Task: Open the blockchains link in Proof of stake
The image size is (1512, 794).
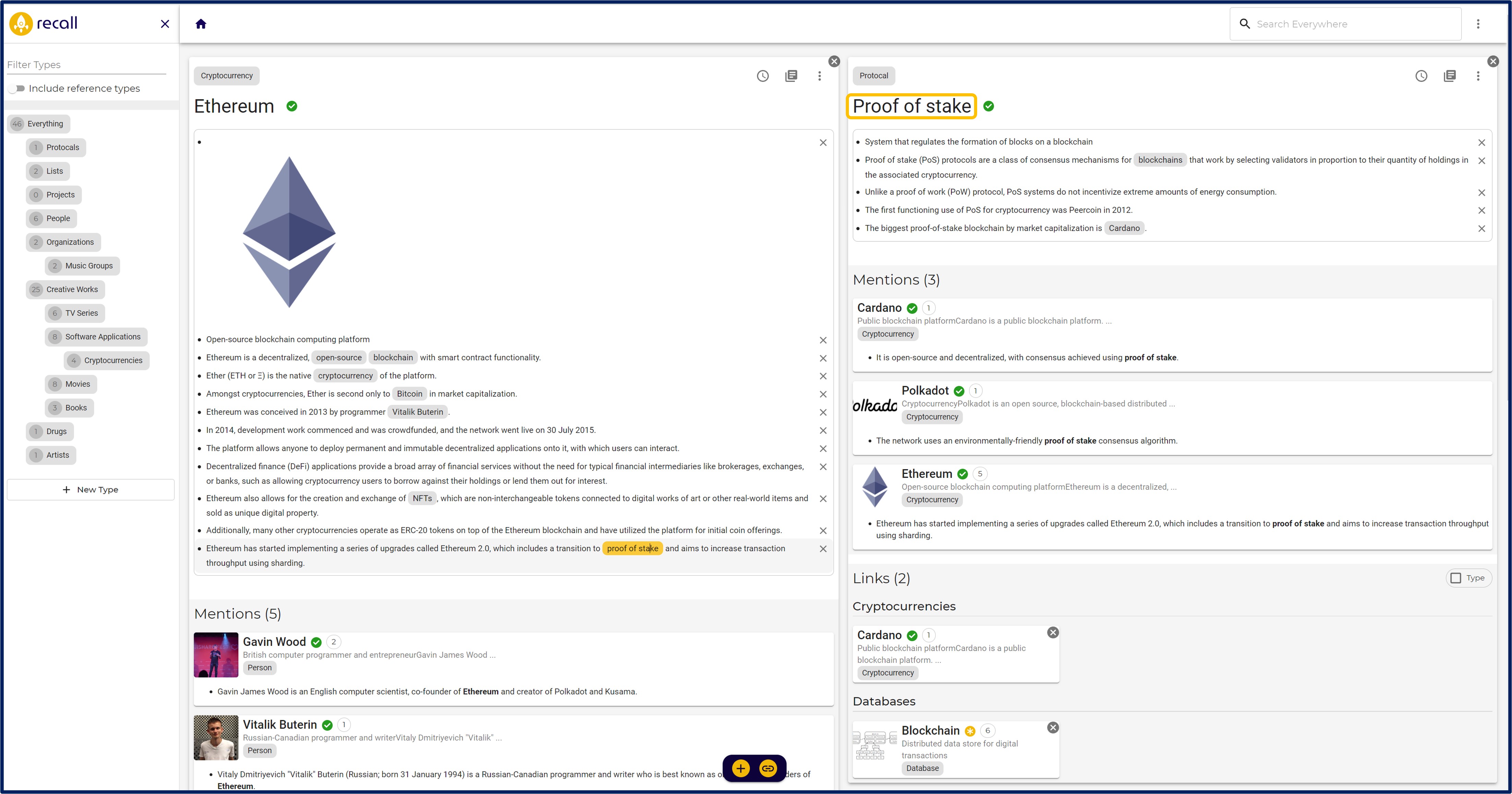Action: (x=1160, y=160)
